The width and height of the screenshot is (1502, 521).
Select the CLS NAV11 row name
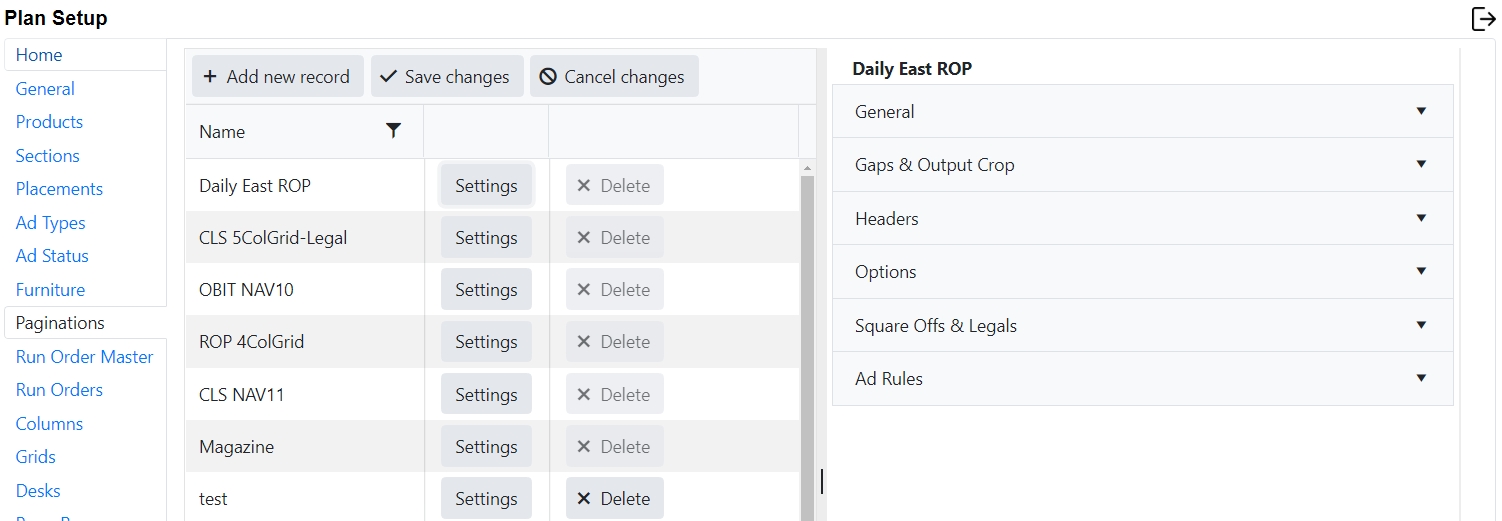(x=242, y=395)
